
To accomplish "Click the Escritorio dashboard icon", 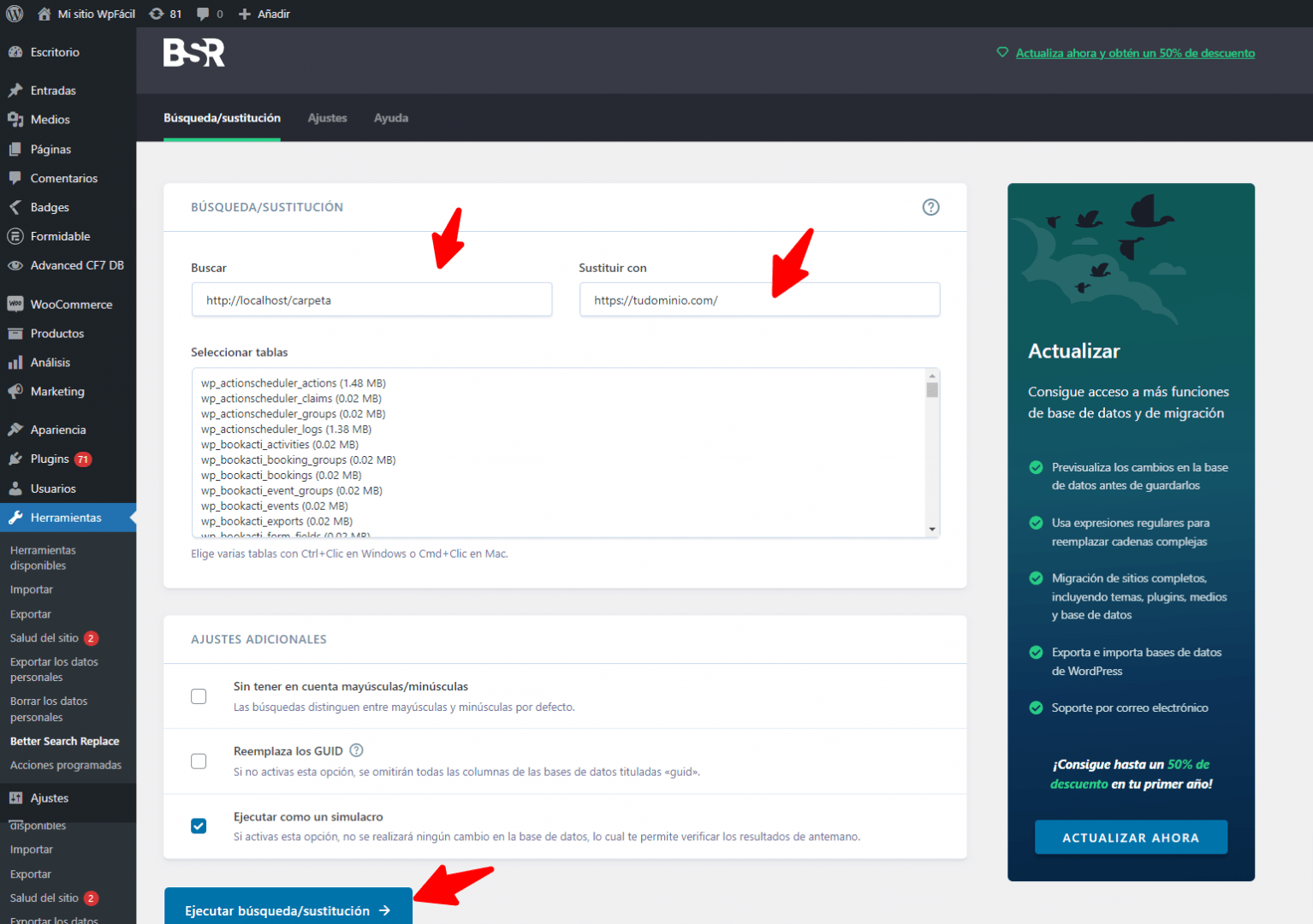I will pyautogui.click(x=15, y=52).
